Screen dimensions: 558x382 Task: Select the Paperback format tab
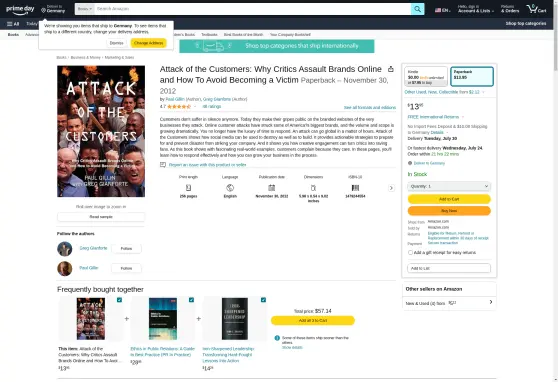click(472, 76)
